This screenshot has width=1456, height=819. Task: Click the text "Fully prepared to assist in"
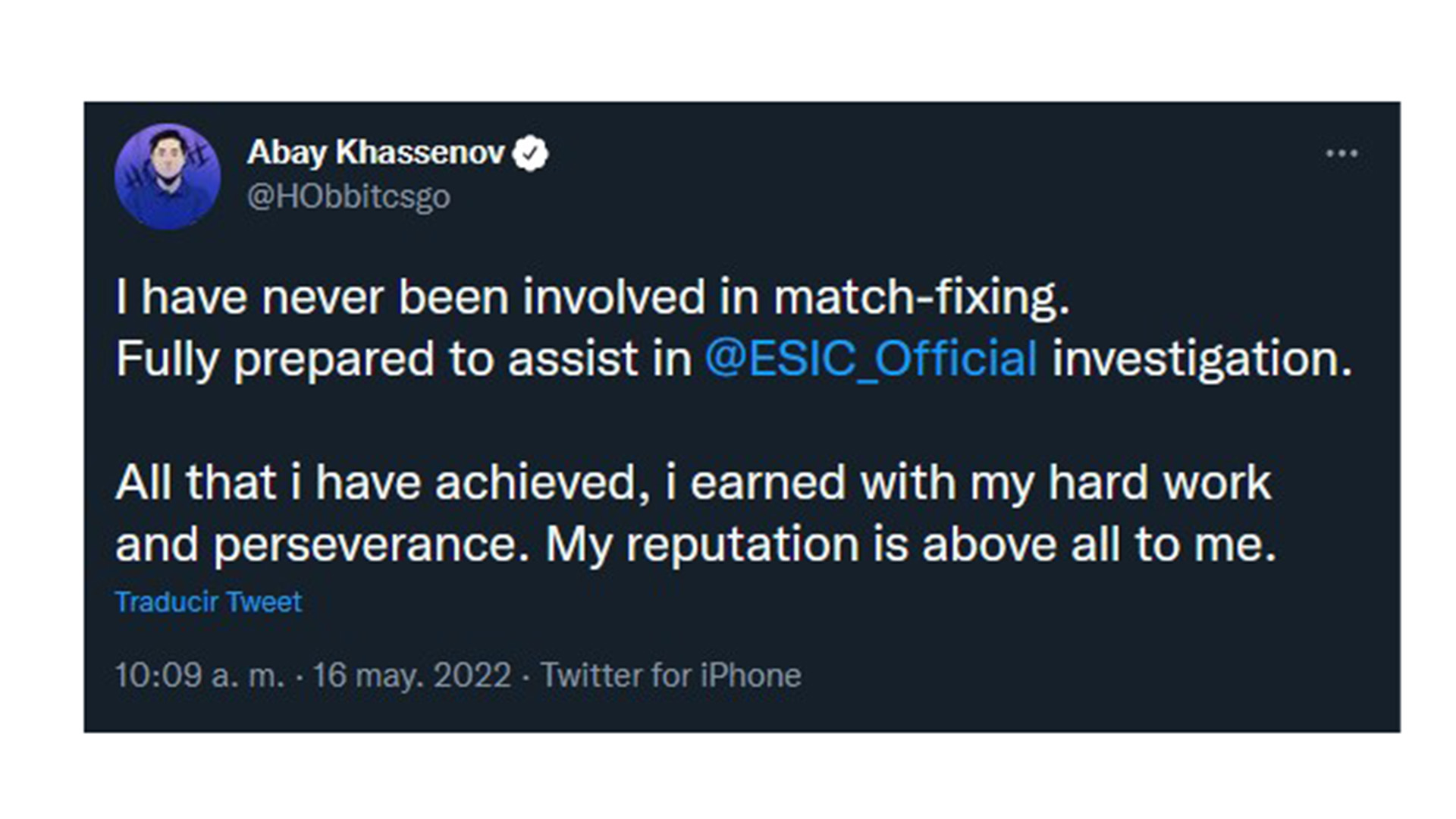click(403, 358)
